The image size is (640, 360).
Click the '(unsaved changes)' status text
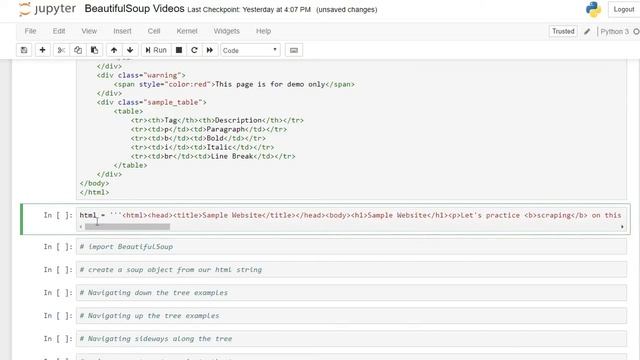347,9
